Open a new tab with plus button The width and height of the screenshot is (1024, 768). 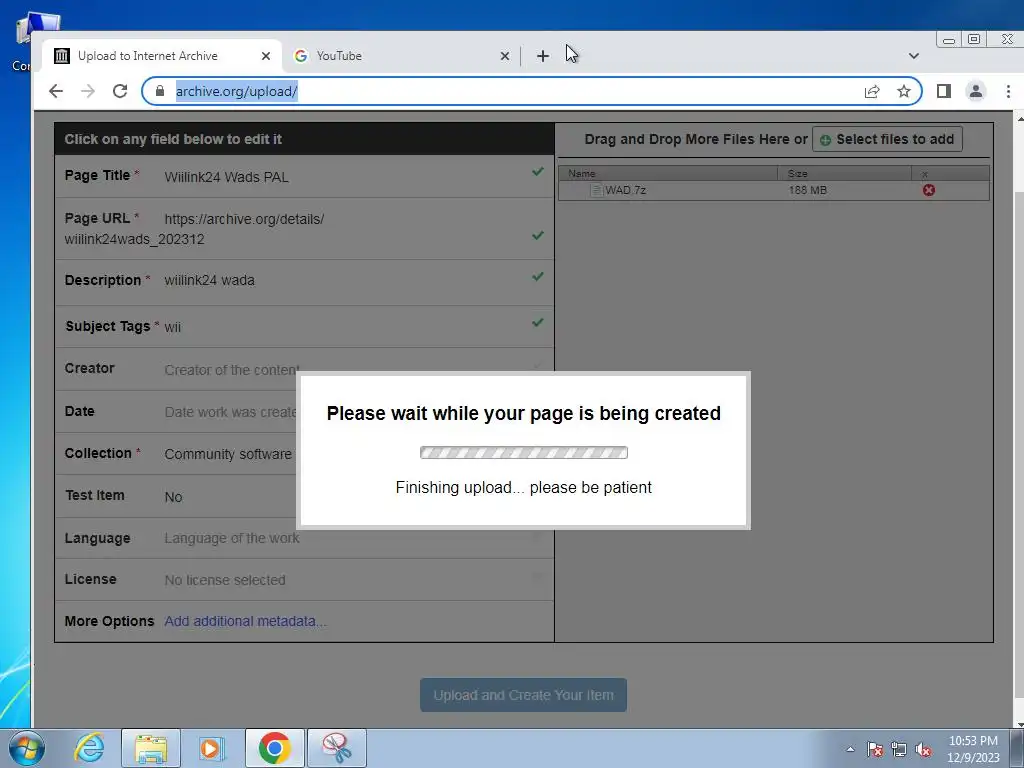tap(543, 56)
